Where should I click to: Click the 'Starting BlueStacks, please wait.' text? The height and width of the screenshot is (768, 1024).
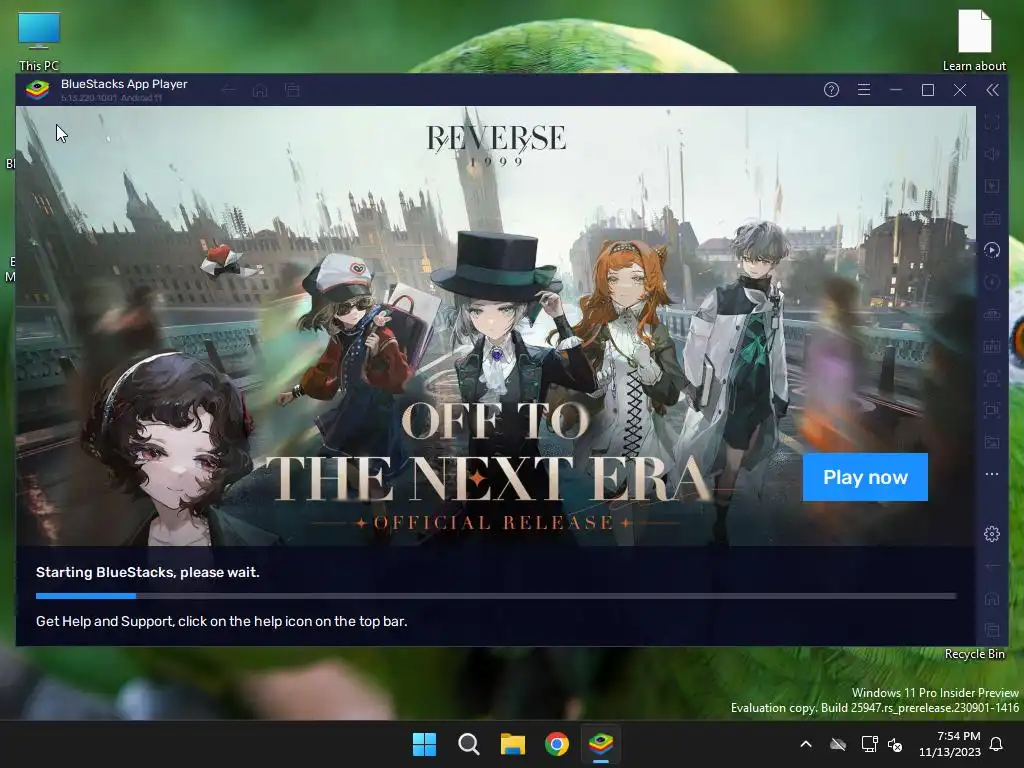(148, 573)
